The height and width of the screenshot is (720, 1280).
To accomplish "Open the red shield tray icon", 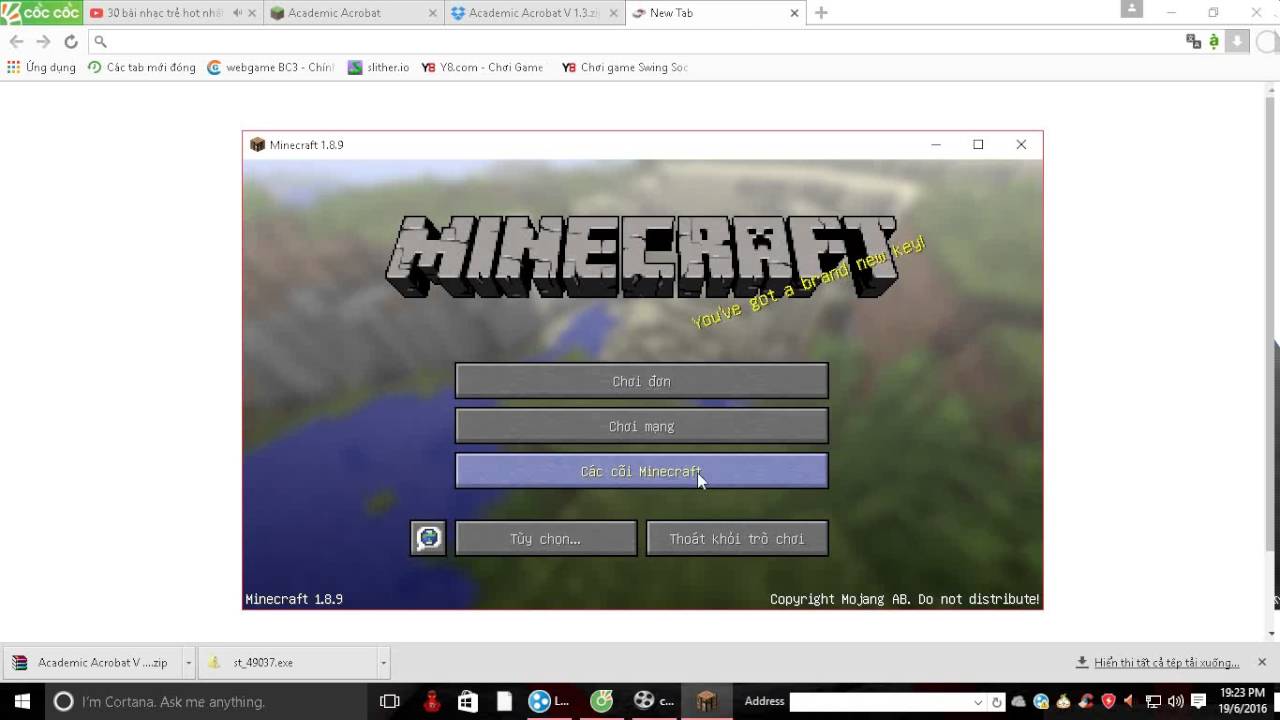I will click(x=1108, y=701).
